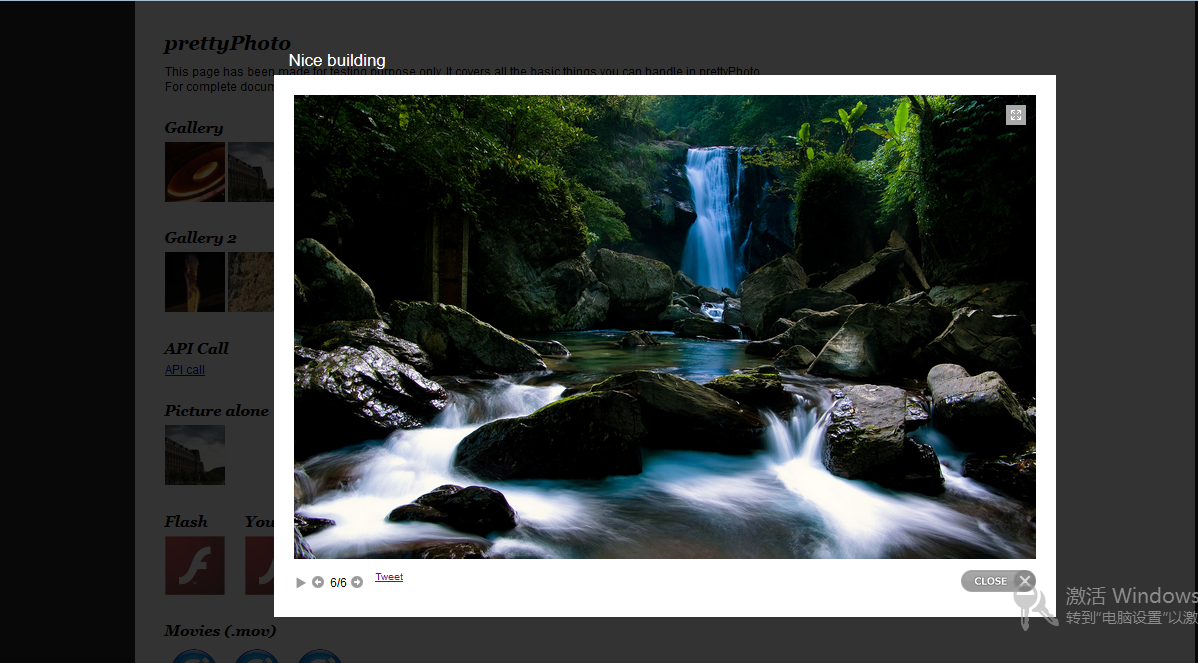Click the second Movies (.mov) QuickTime icon
This screenshot has height=663, width=1198.
click(256, 656)
